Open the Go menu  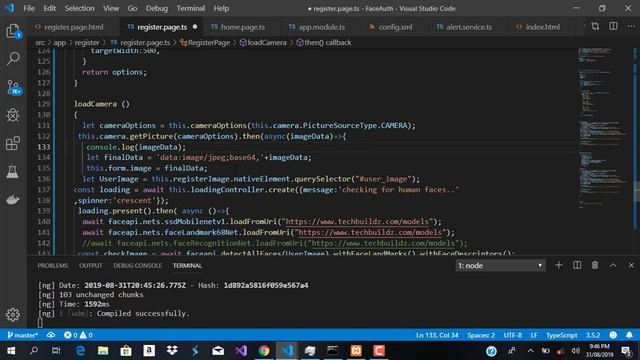132,8
